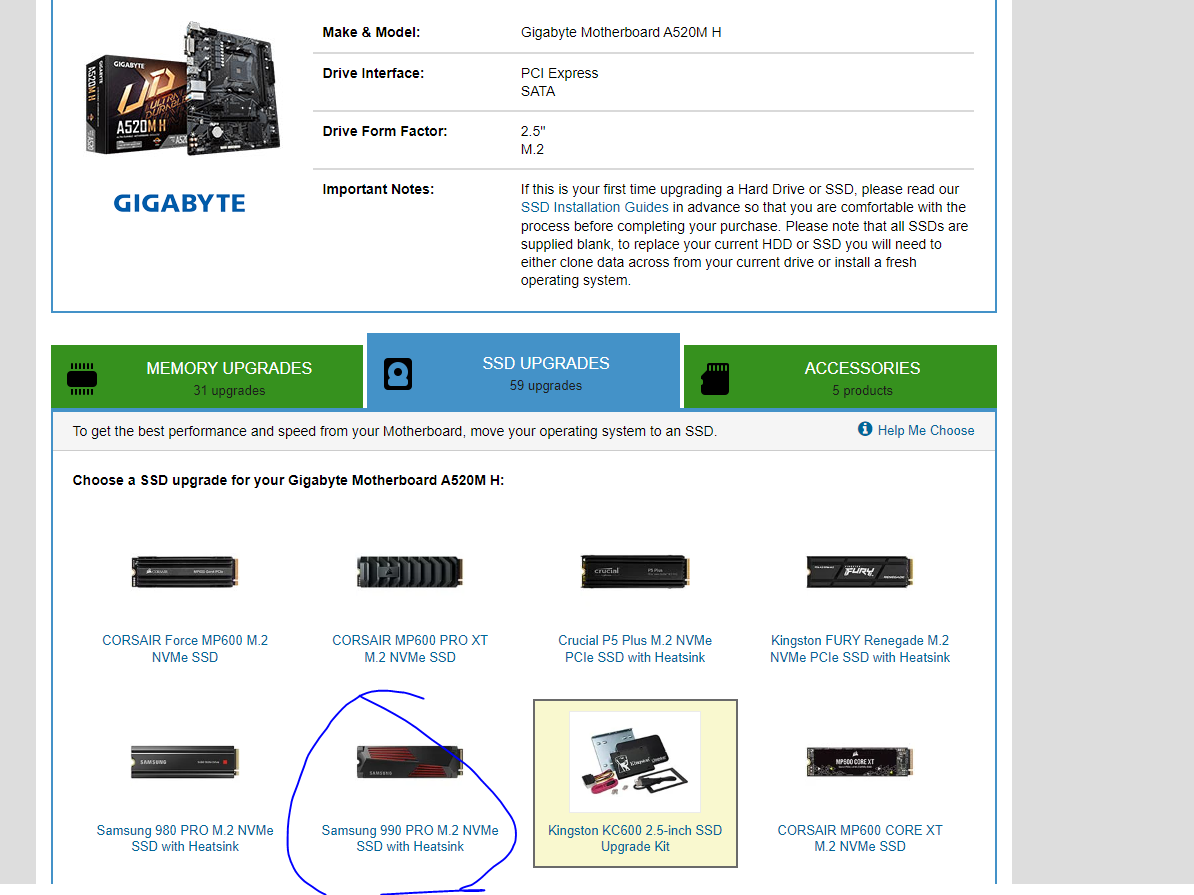Click the memory chip icon
The image size is (1194, 895).
(x=82, y=379)
